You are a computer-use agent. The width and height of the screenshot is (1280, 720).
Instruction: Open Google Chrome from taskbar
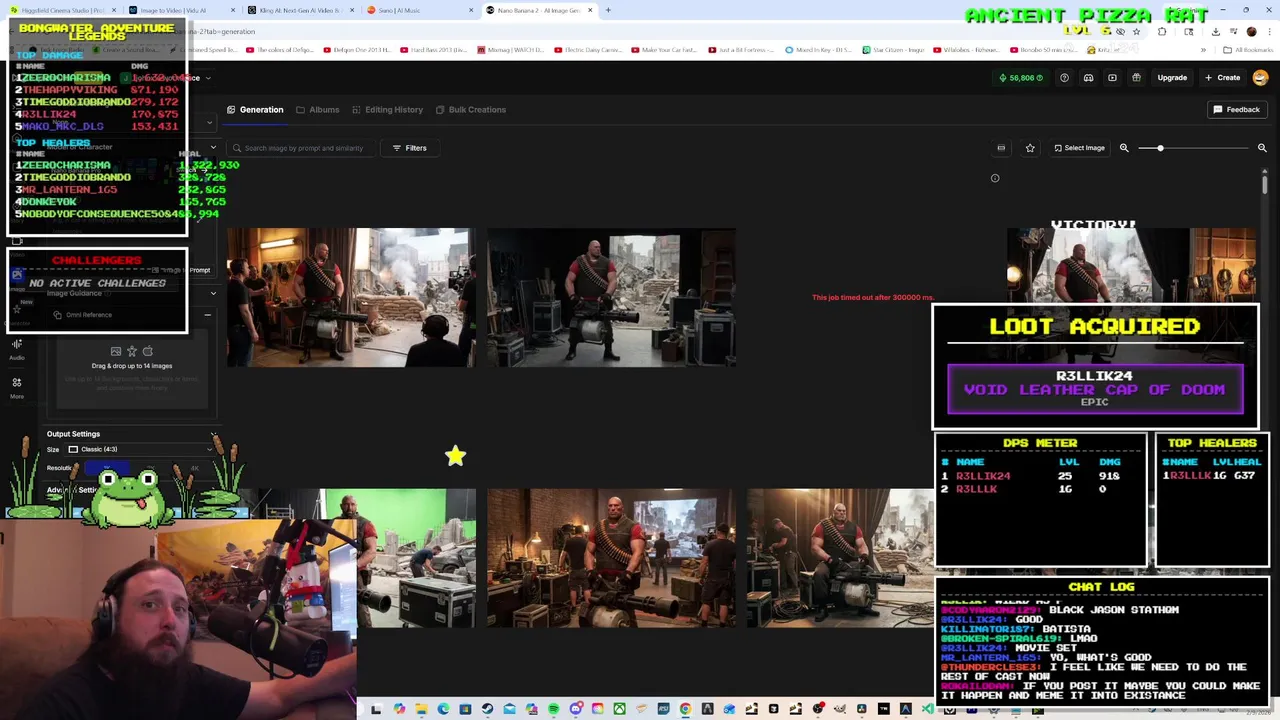click(685, 710)
